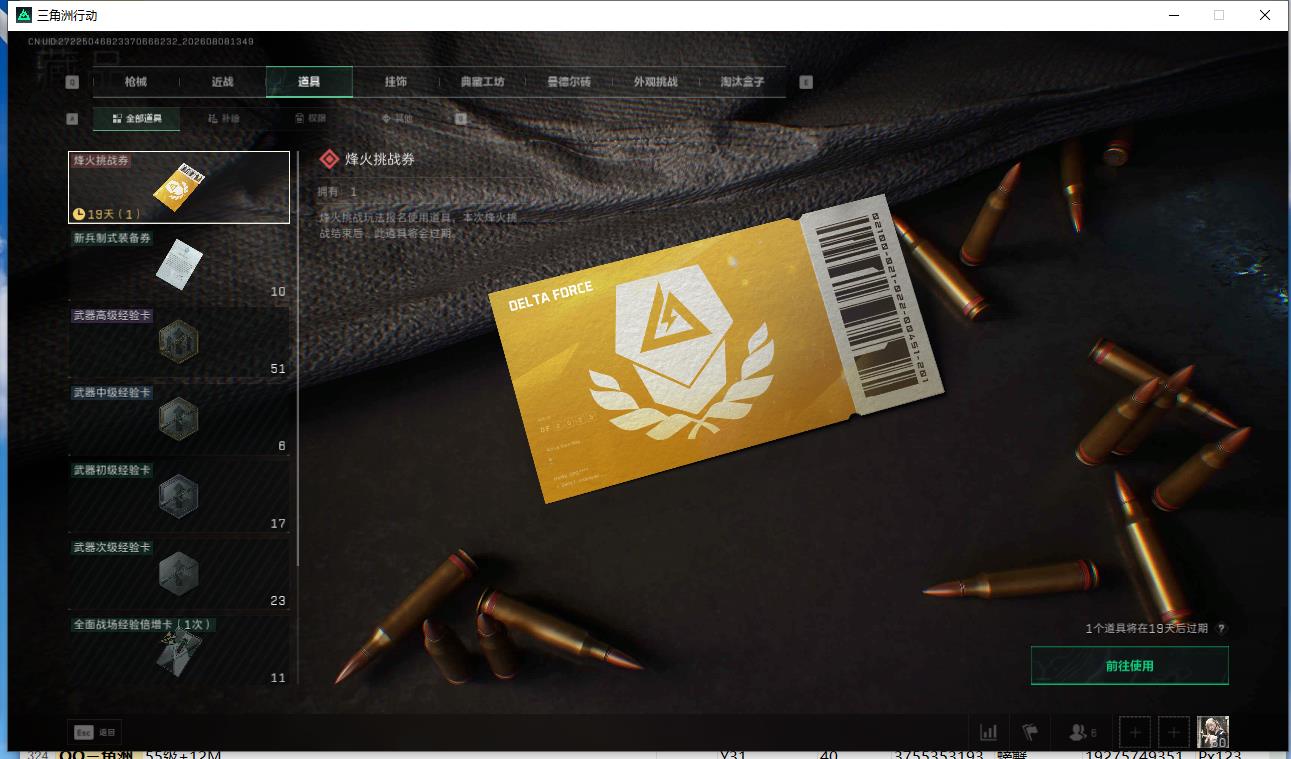Image resolution: width=1291 pixels, height=759 pixels.
Task: Click the 烽火挑战券 detail title text
Action: (x=380, y=159)
